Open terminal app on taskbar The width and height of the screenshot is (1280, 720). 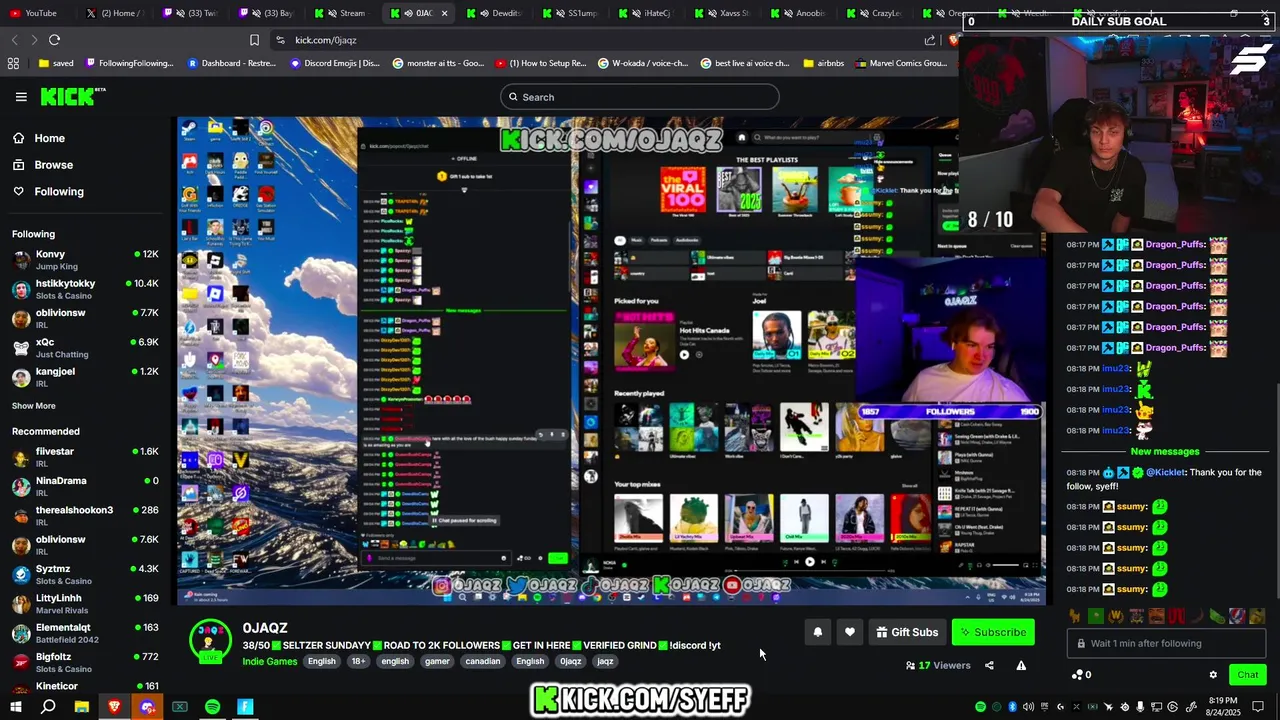coord(180,707)
